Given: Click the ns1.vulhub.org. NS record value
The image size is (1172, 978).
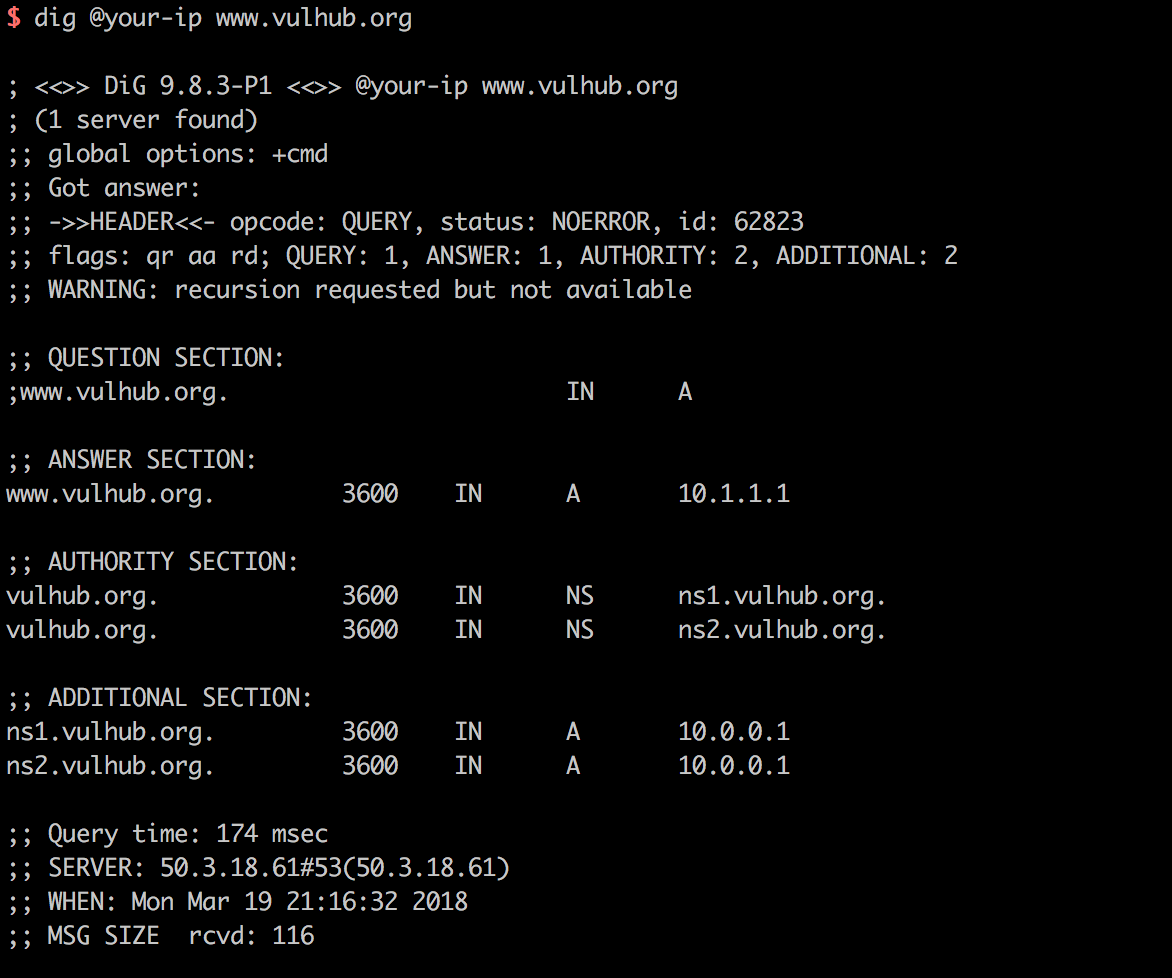Looking at the screenshot, I should [x=782, y=596].
